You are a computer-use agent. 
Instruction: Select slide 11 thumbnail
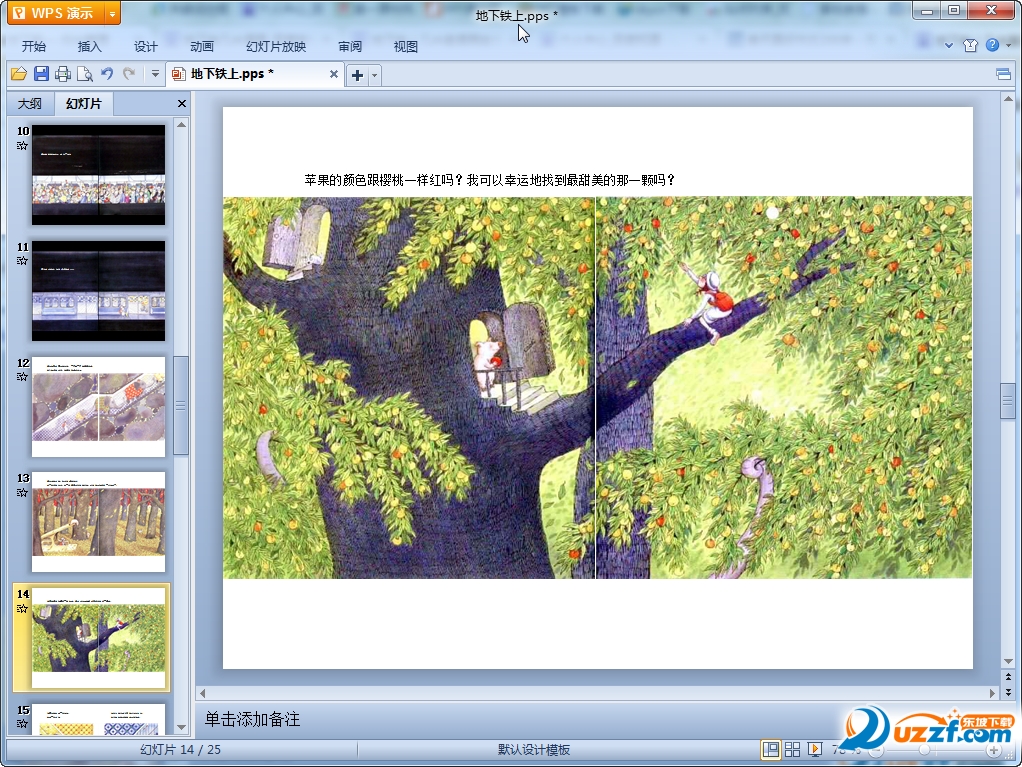point(98,291)
